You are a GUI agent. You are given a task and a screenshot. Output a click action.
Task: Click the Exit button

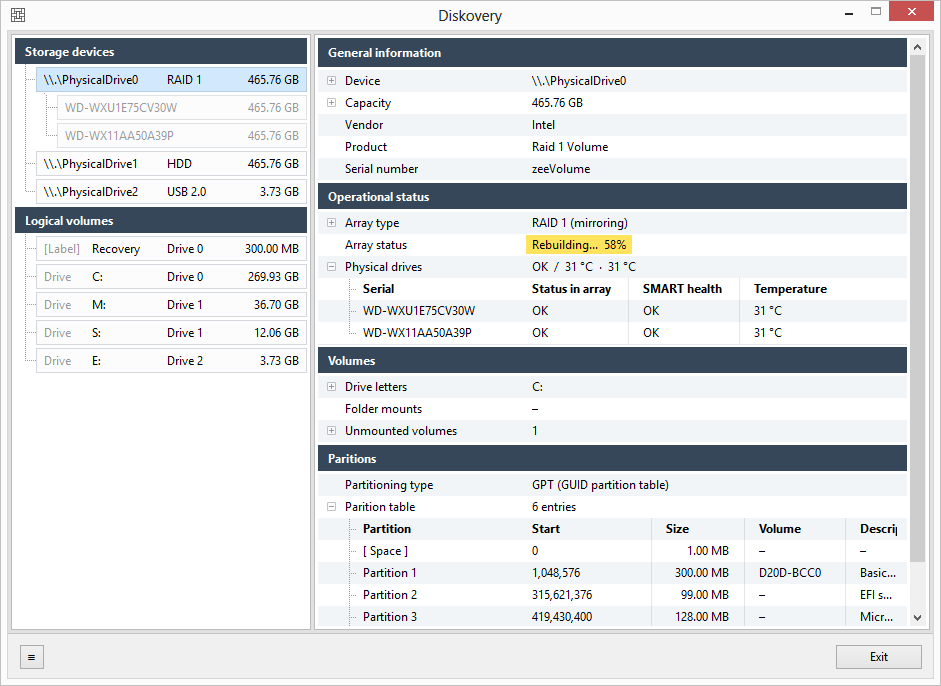click(879, 657)
